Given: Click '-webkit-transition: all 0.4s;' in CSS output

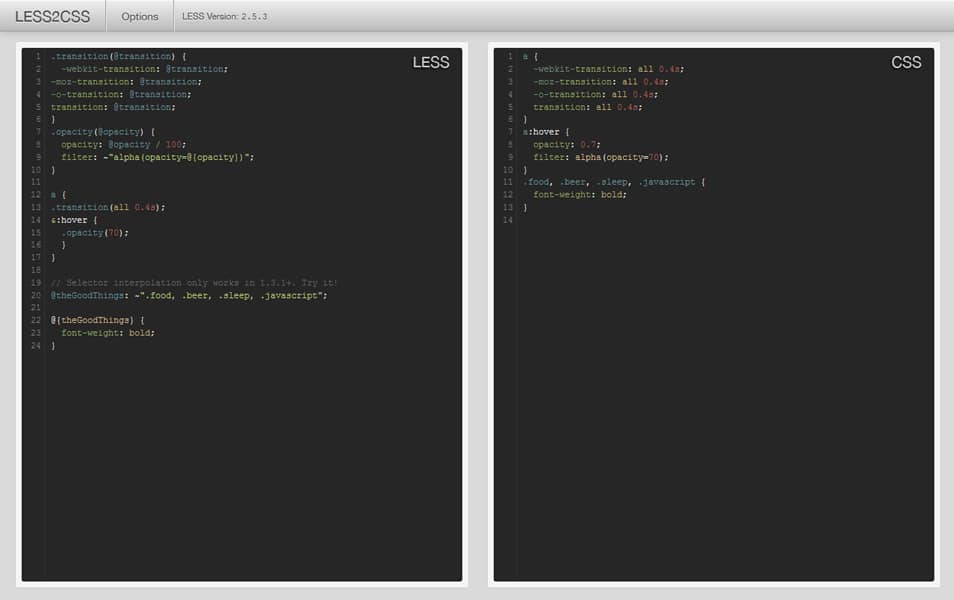Looking at the screenshot, I should (608, 69).
